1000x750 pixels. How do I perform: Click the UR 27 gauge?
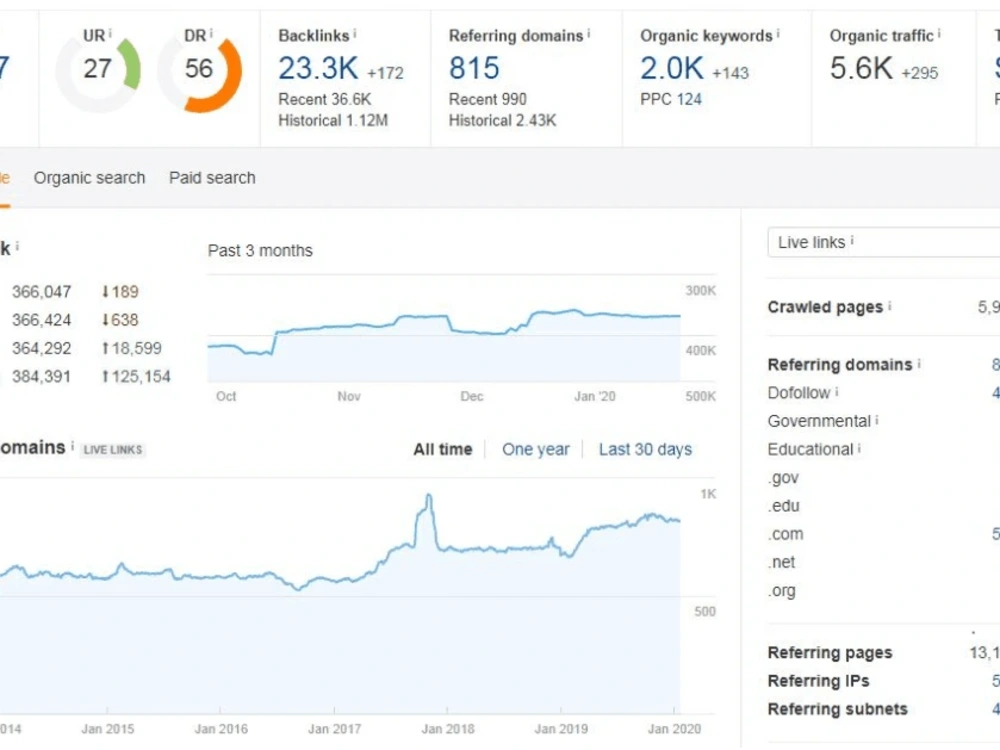pos(98,69)
